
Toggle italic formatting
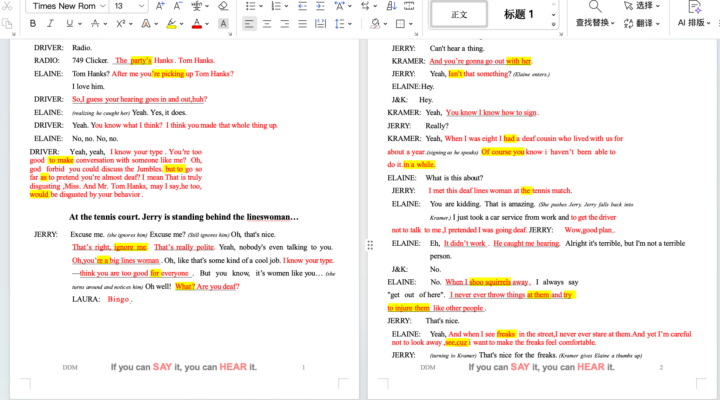[x=49, y=23]
